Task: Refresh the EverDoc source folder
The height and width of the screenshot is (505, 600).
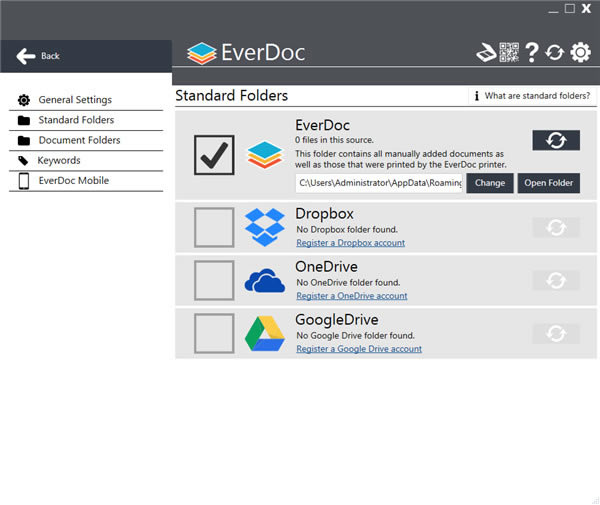Action: pos(556,140)
